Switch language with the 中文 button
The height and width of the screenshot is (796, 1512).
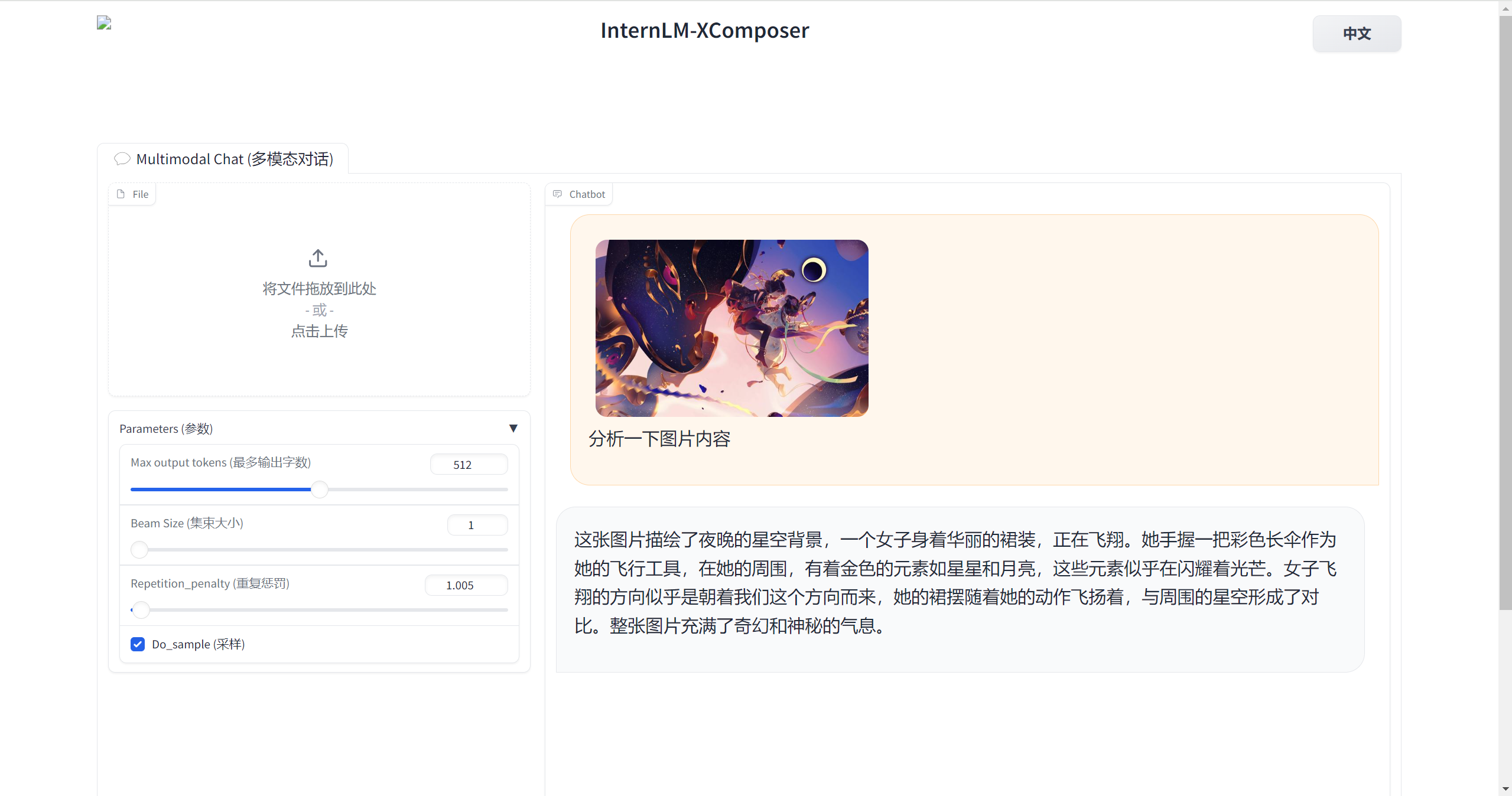coord(1357,34)
